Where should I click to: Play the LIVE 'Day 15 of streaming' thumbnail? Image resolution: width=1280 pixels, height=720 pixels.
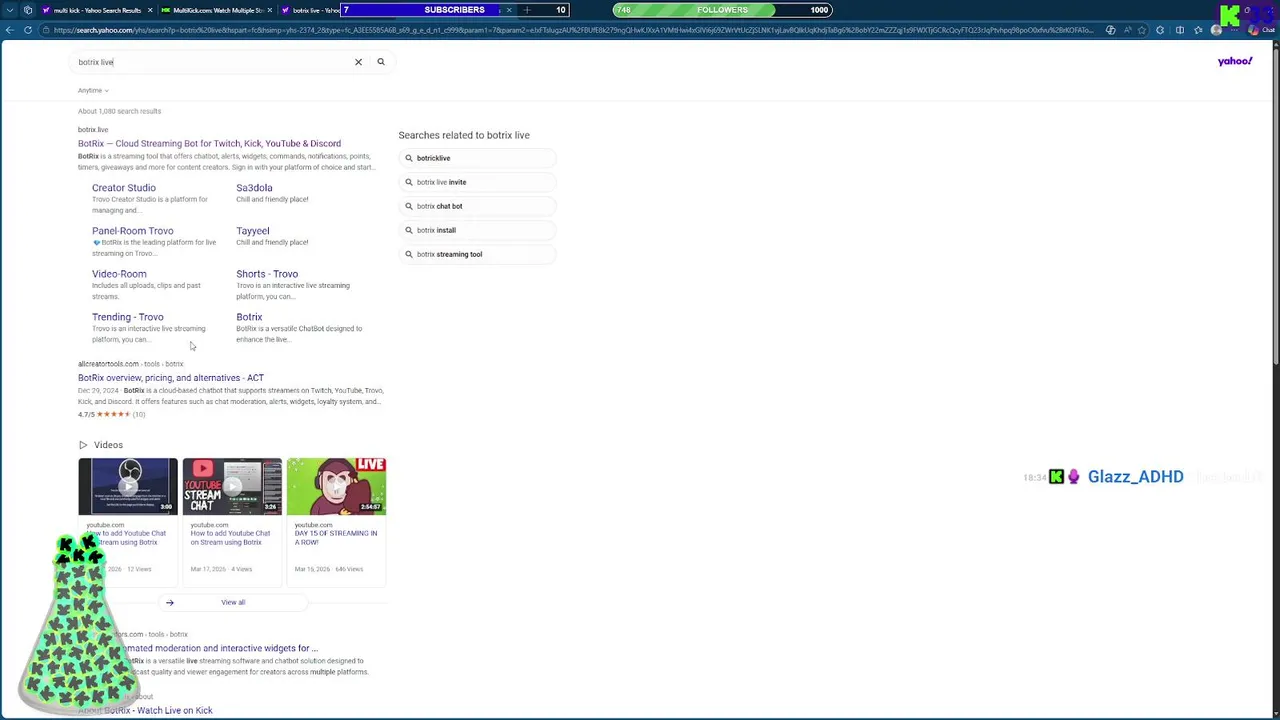(336, 487)
